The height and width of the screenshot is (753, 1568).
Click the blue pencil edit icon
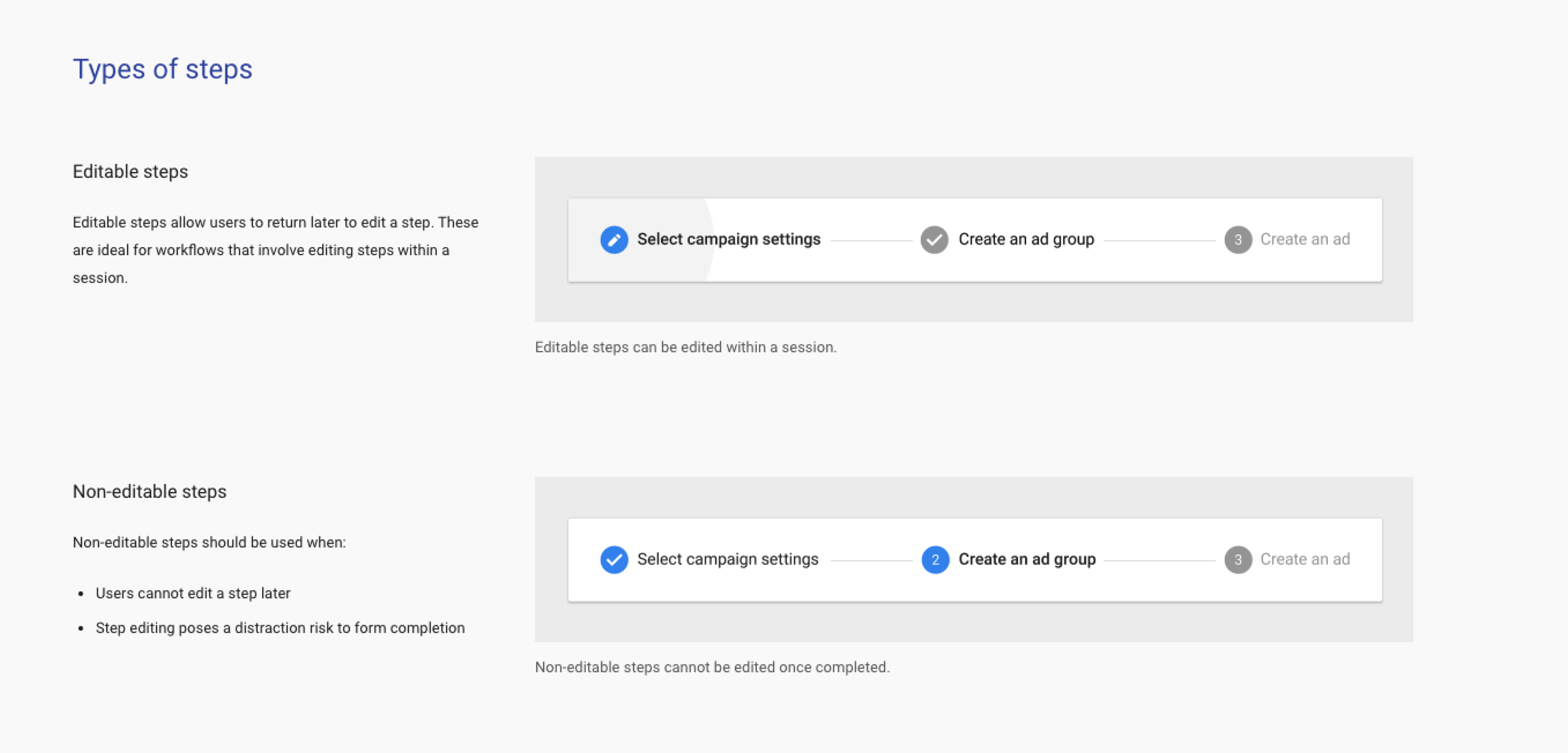click(614, 240)
